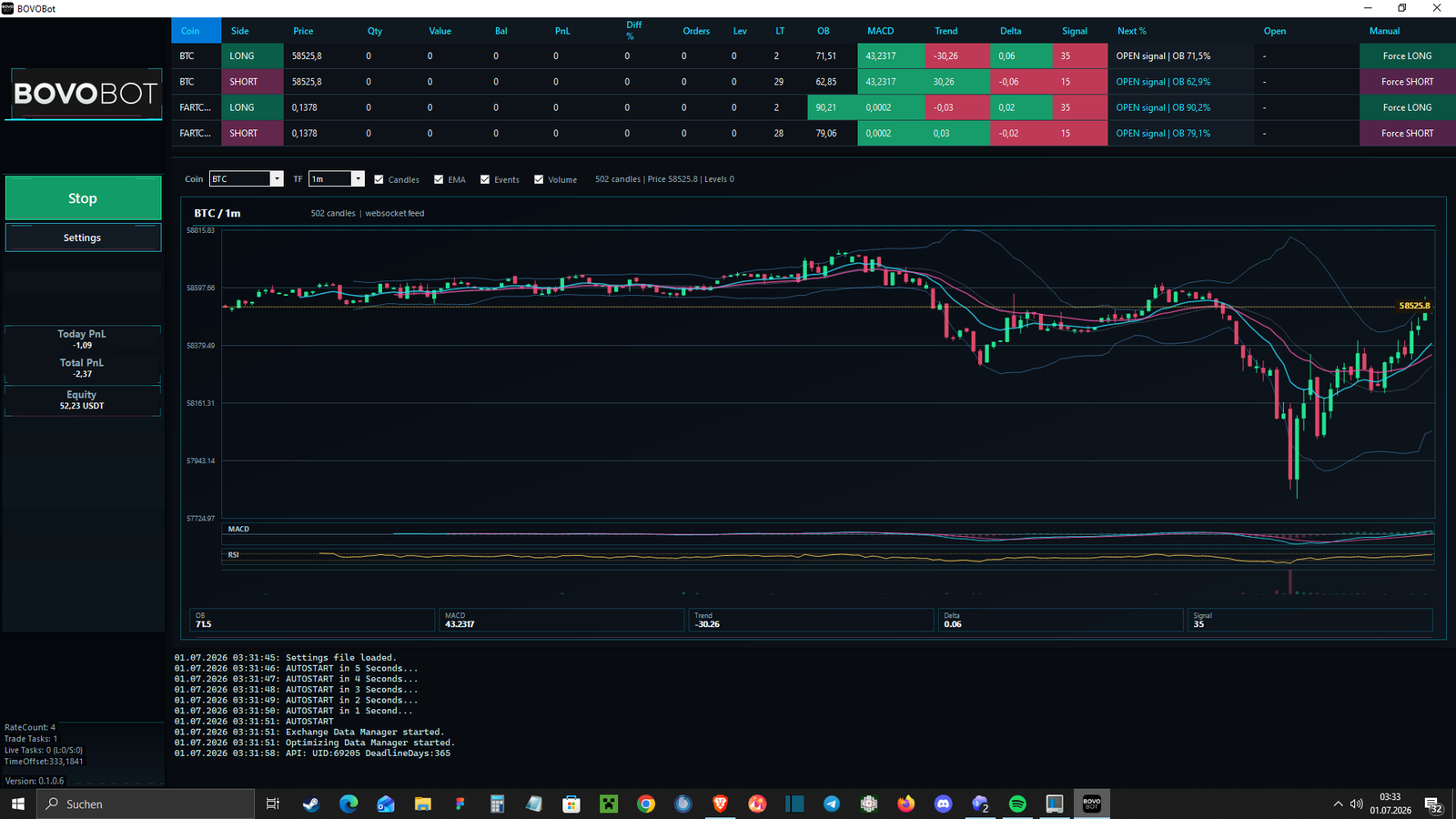Click Force LONG for BTC row
The height and width of the screenshot is (819, 1456).
pyautogui.click(x=1407, y=56)
